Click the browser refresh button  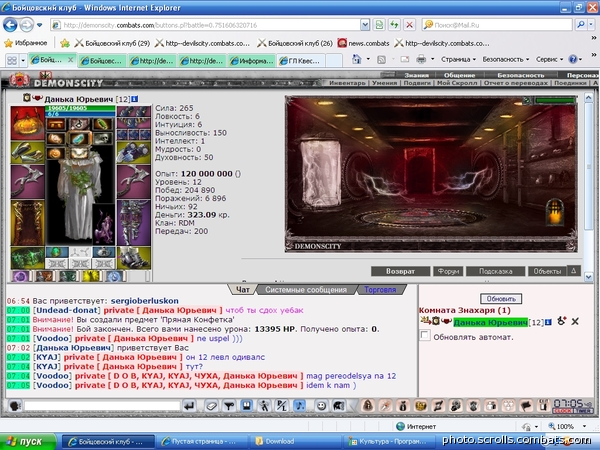point(394,25)
